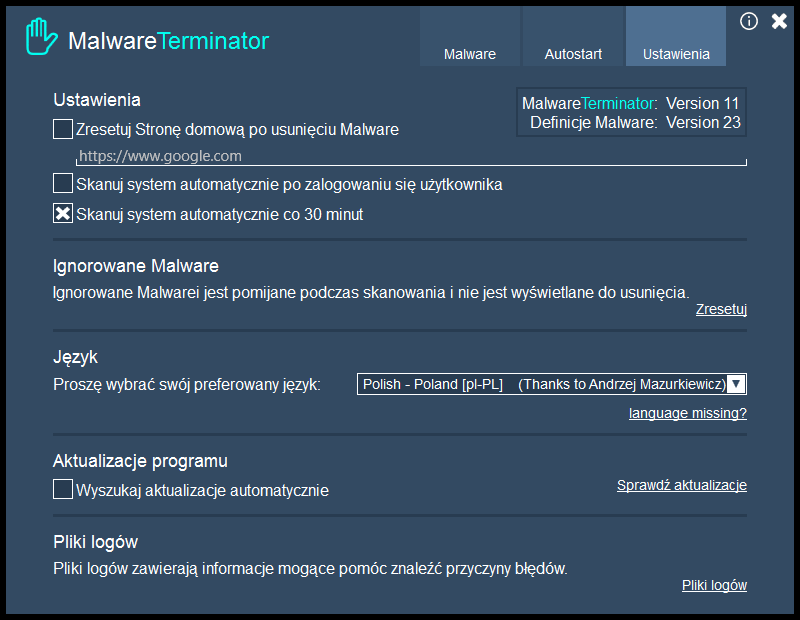This screenshot has height=620, width=800.
Task: Click Sprawdź aktualizacje link
Action: [x=682, y=485]
